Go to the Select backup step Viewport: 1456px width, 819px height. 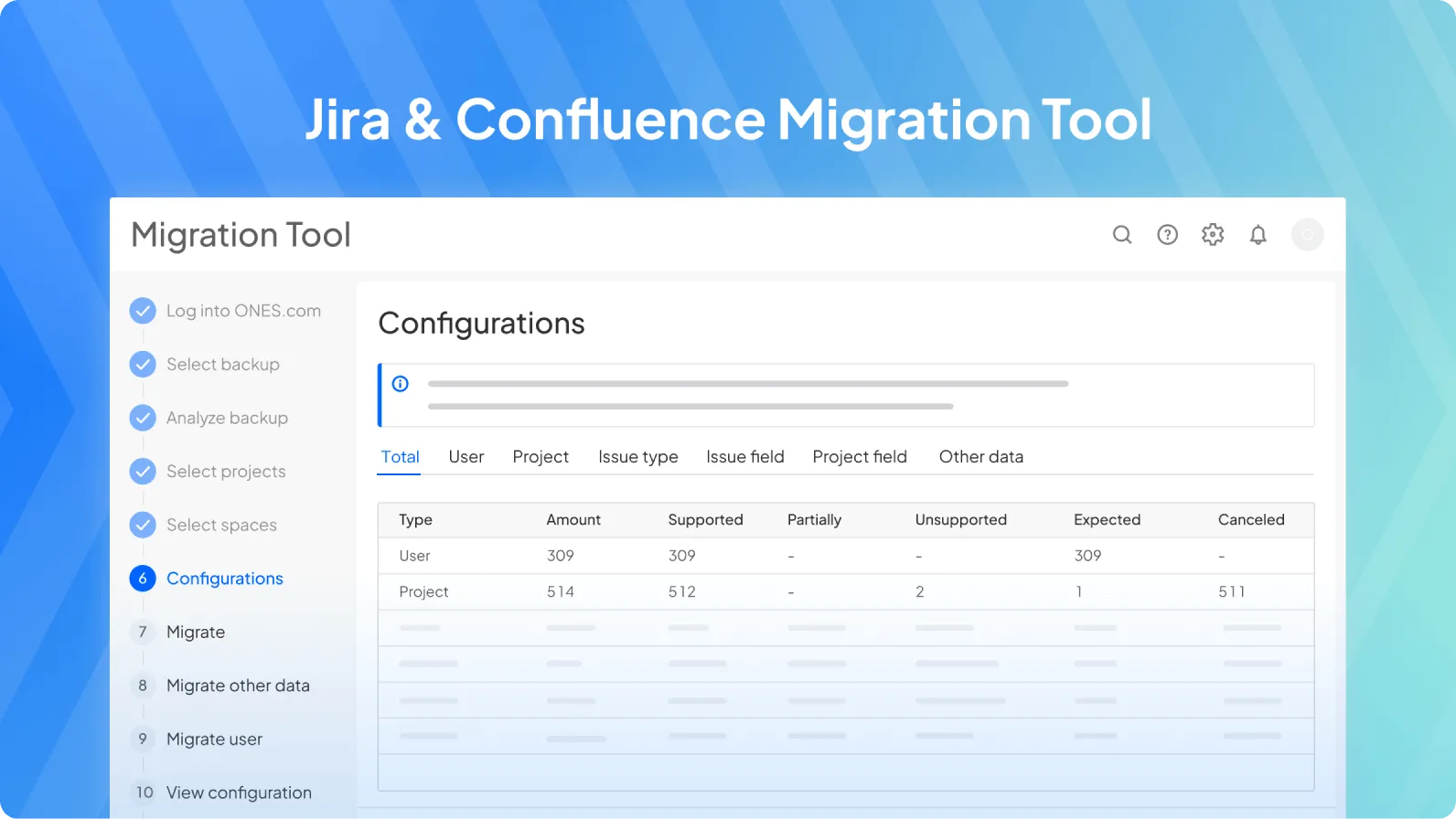(222, 365)
